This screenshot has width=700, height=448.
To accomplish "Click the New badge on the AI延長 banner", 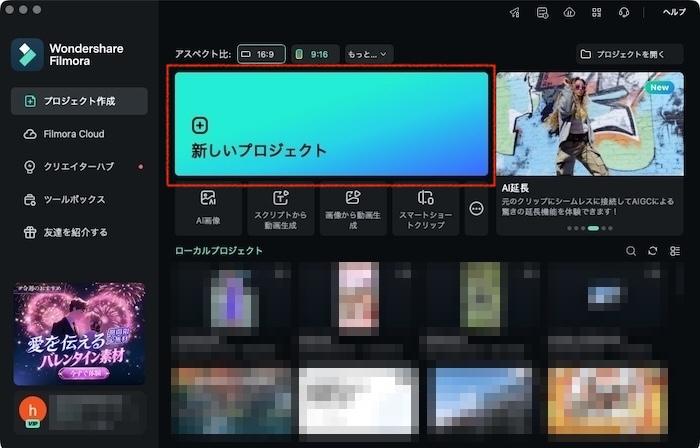I will click(659, 87).
